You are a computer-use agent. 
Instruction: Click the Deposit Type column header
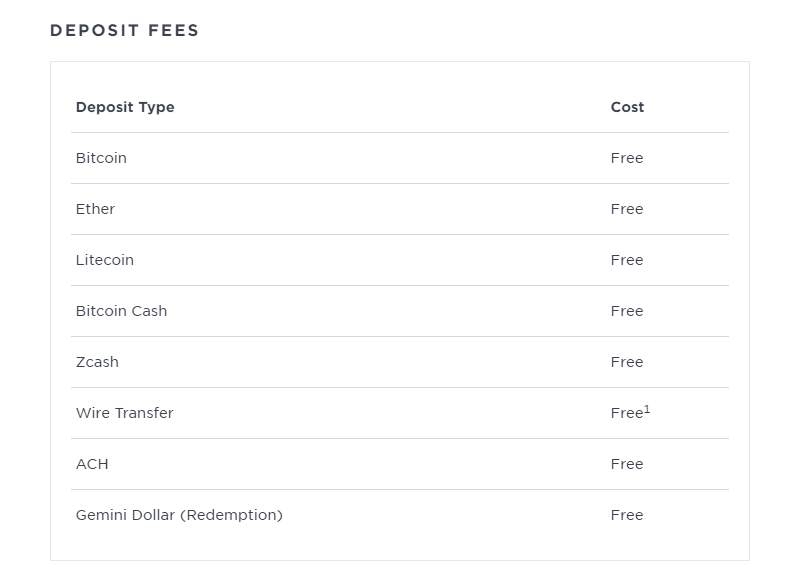point(125,107)
